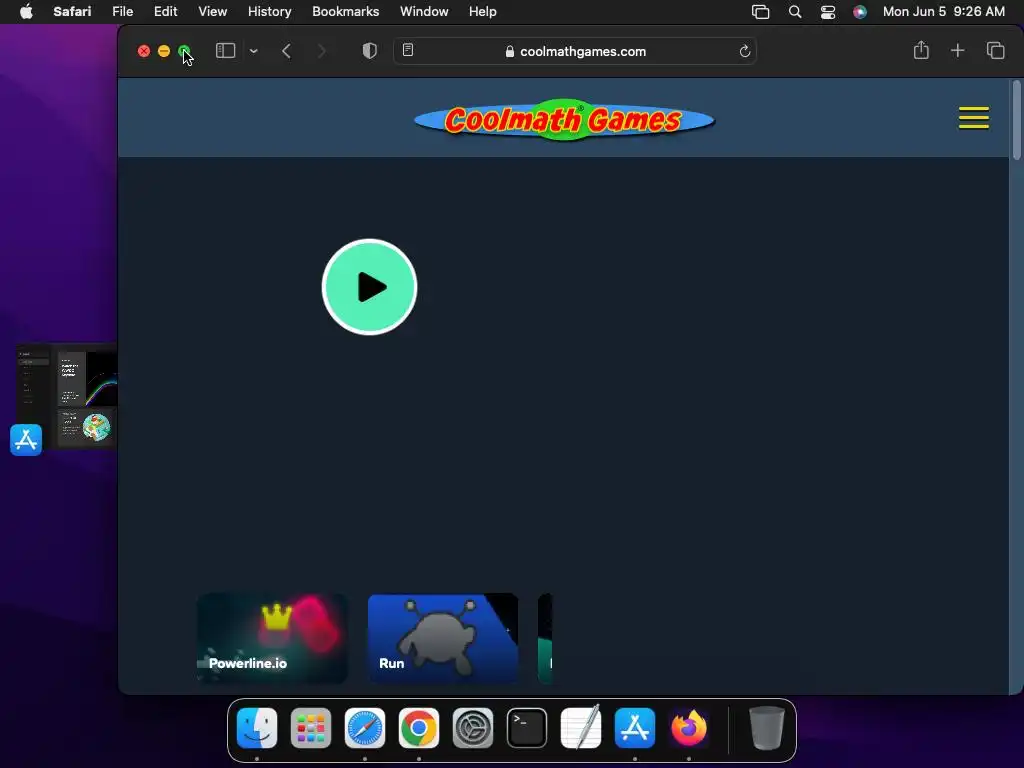Open the Trash in the Dock
The width and height of the screenshot is (1024, 768).
point(766,728)
